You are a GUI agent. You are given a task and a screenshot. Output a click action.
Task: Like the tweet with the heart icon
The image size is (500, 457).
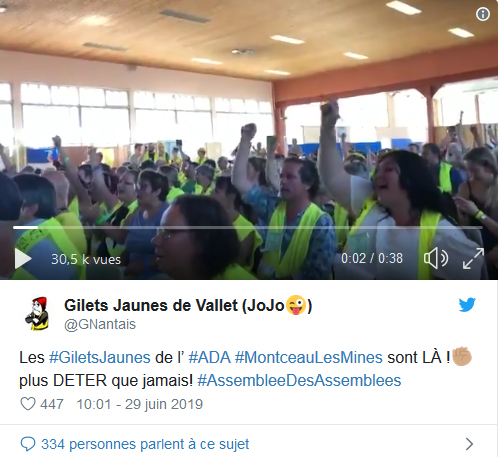(28, 404)
